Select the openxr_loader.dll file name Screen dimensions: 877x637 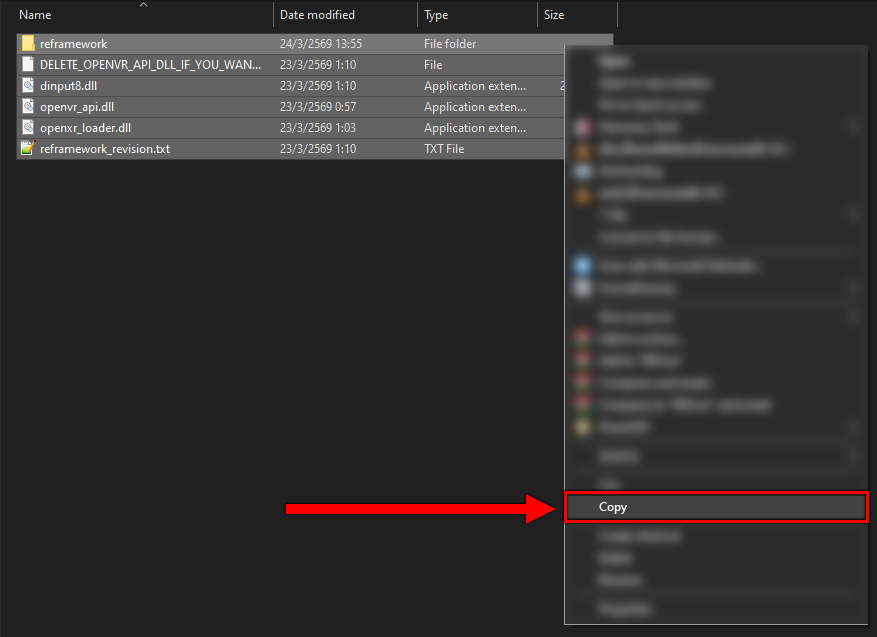[85, 128]
